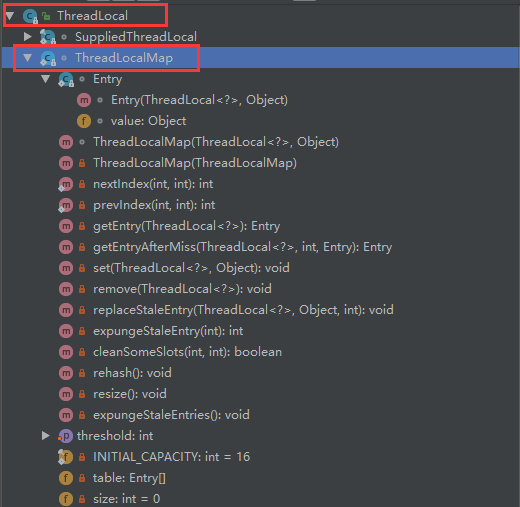Select the SuppliedThreadLocal item
The width and height of the screenshot is (520, 507).
[136, 37]
